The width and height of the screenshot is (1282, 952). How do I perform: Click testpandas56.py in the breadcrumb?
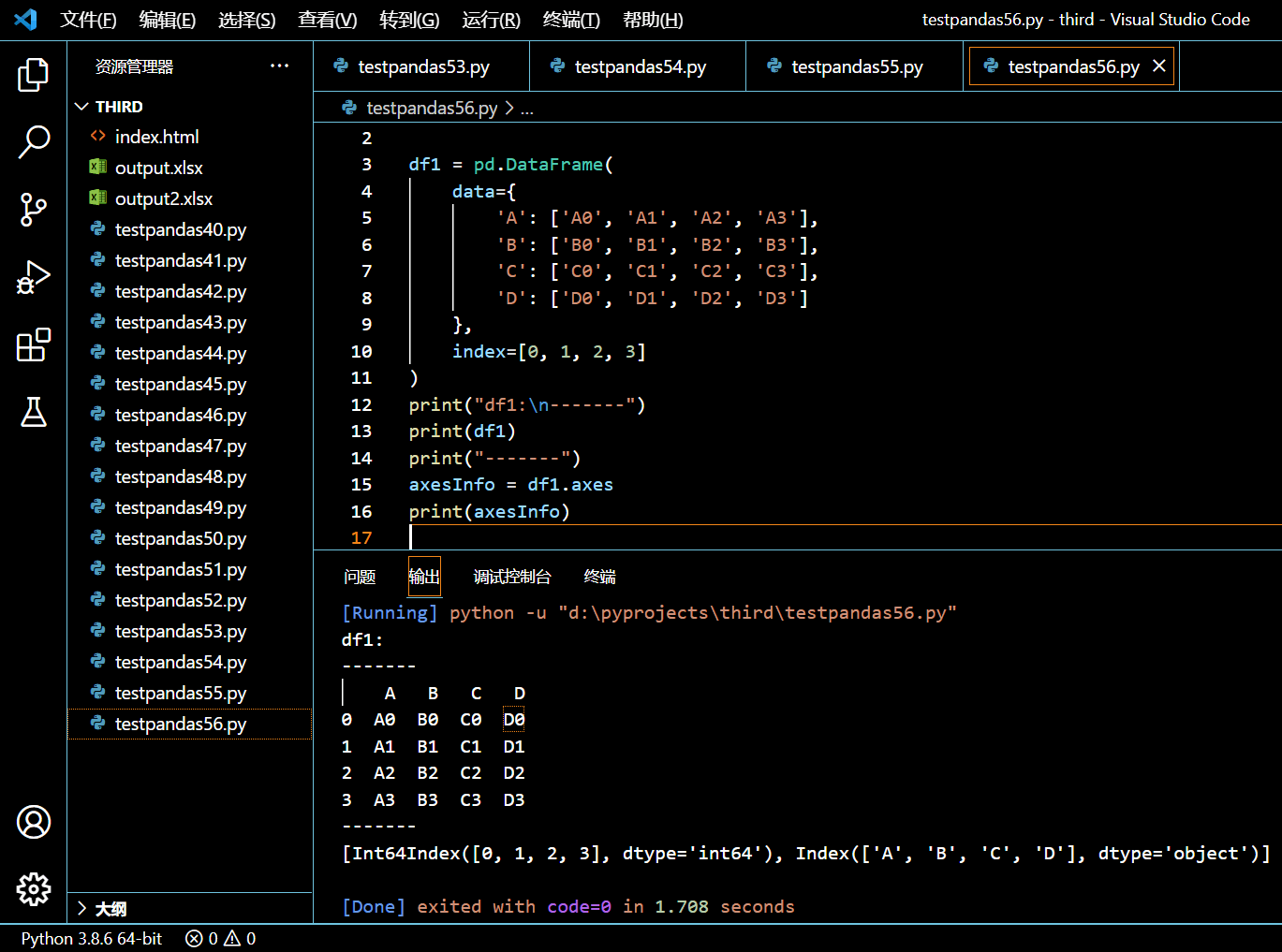click(x=432, y=109)
